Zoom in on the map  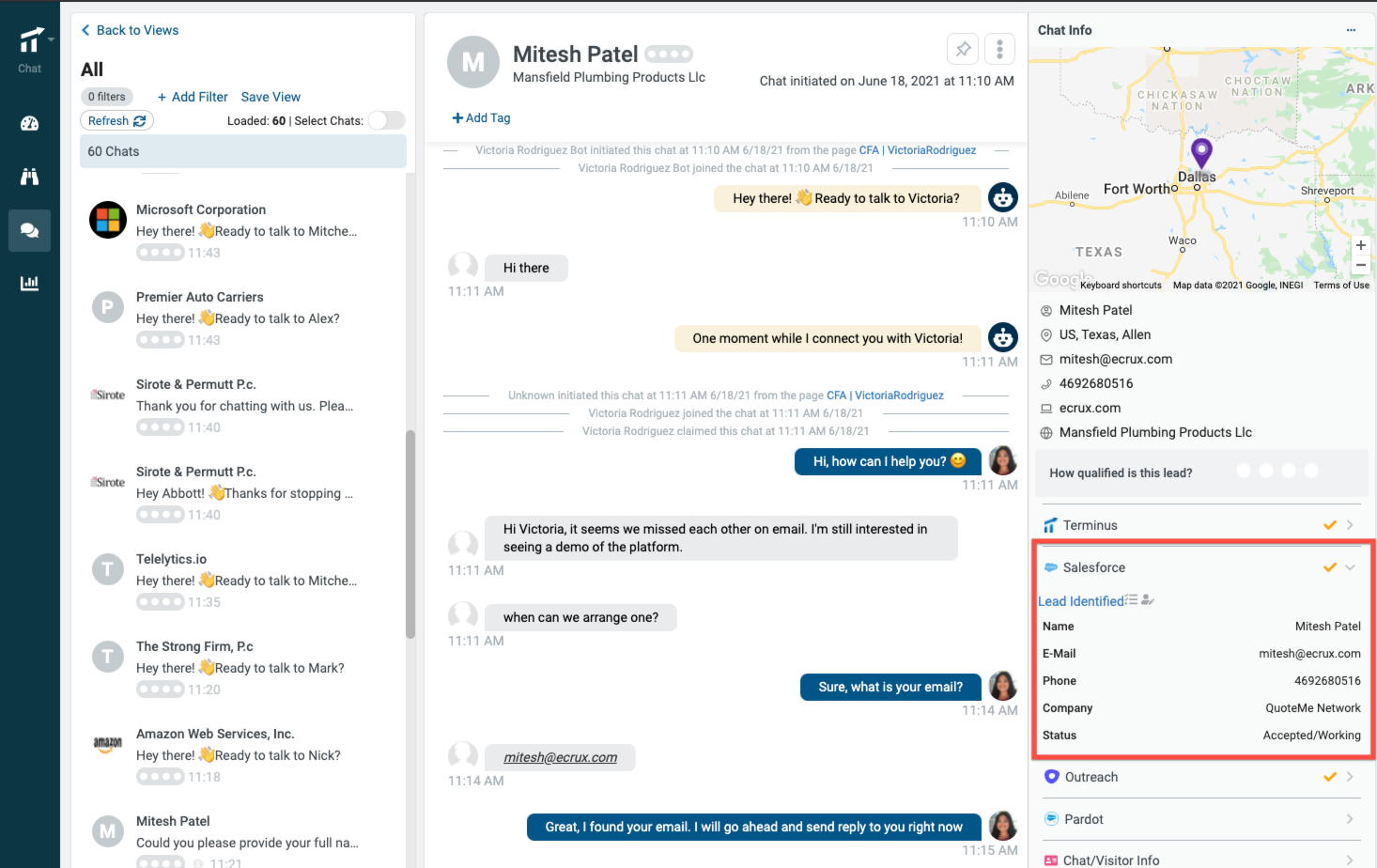click(x=1360, y=245)
